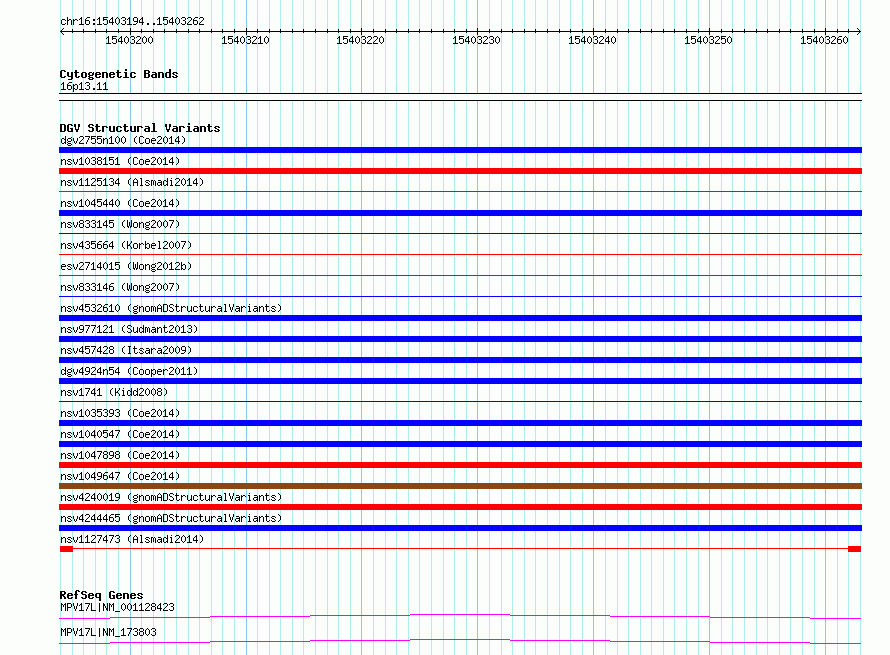Click esv2714015 (Wong2012b) variant label
This screenshot has height=655, width=890.
click(x=126, y=266)
